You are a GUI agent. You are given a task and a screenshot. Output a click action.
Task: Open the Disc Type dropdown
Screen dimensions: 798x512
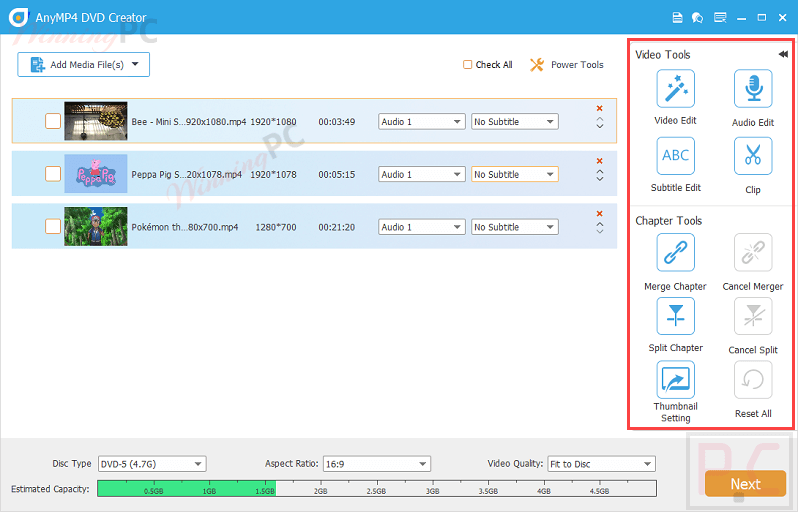coord(152,464)
